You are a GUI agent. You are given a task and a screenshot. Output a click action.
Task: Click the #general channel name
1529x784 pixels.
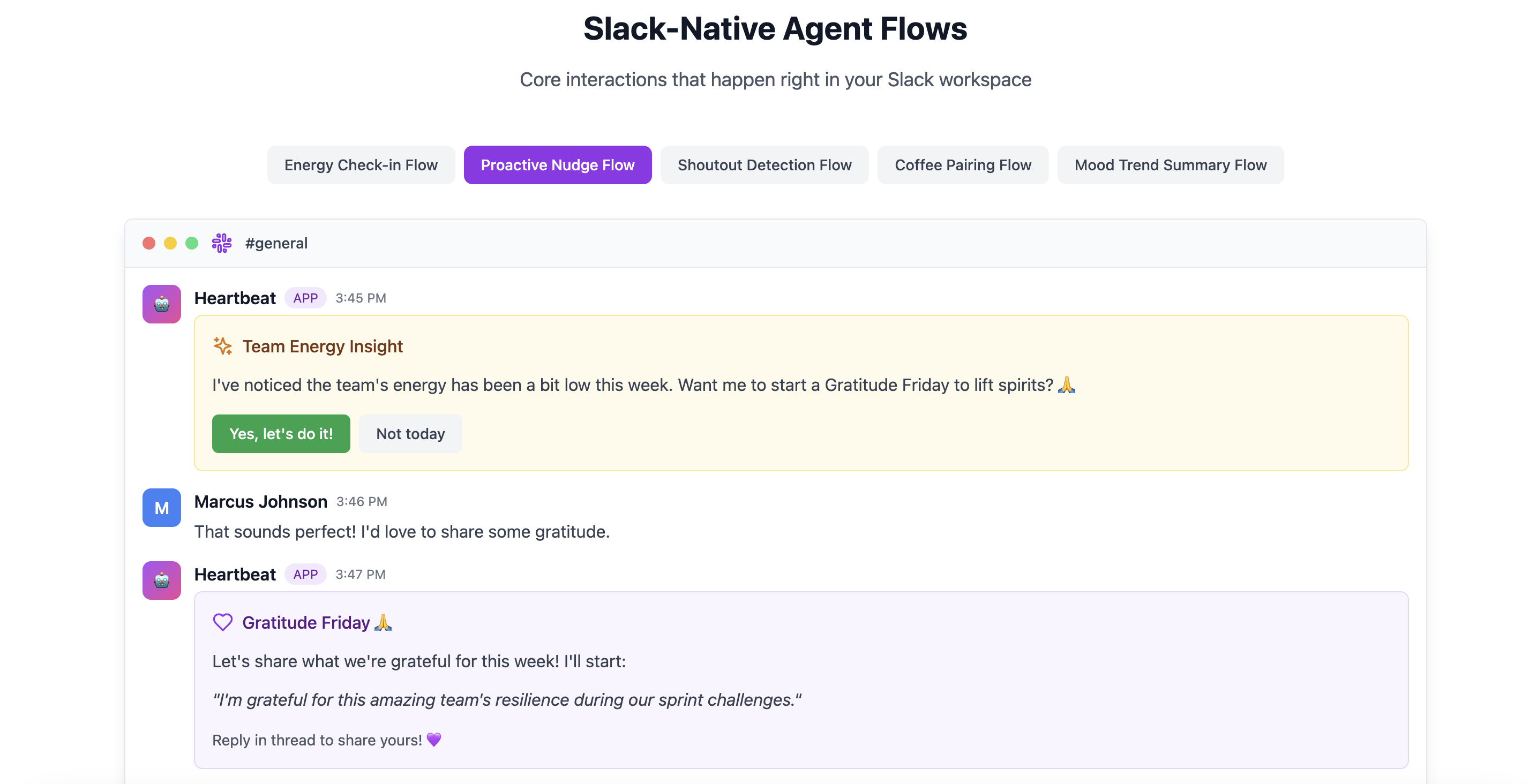pyautogui.click(x=276, y=243)
